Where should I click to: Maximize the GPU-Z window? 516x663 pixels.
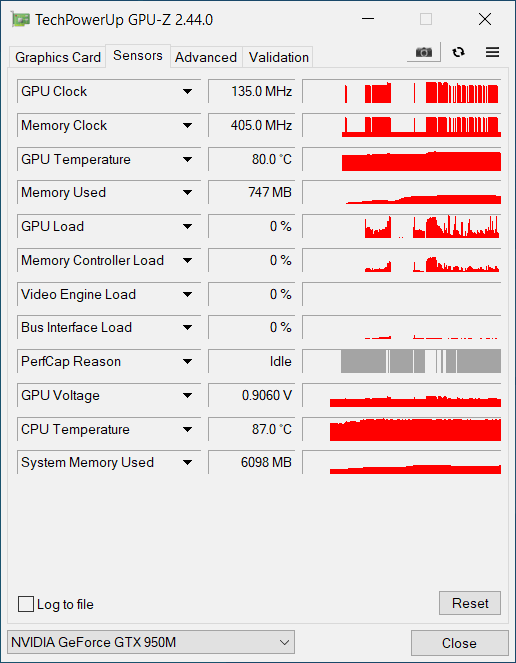pyautogui.click(x=426, y=19)
